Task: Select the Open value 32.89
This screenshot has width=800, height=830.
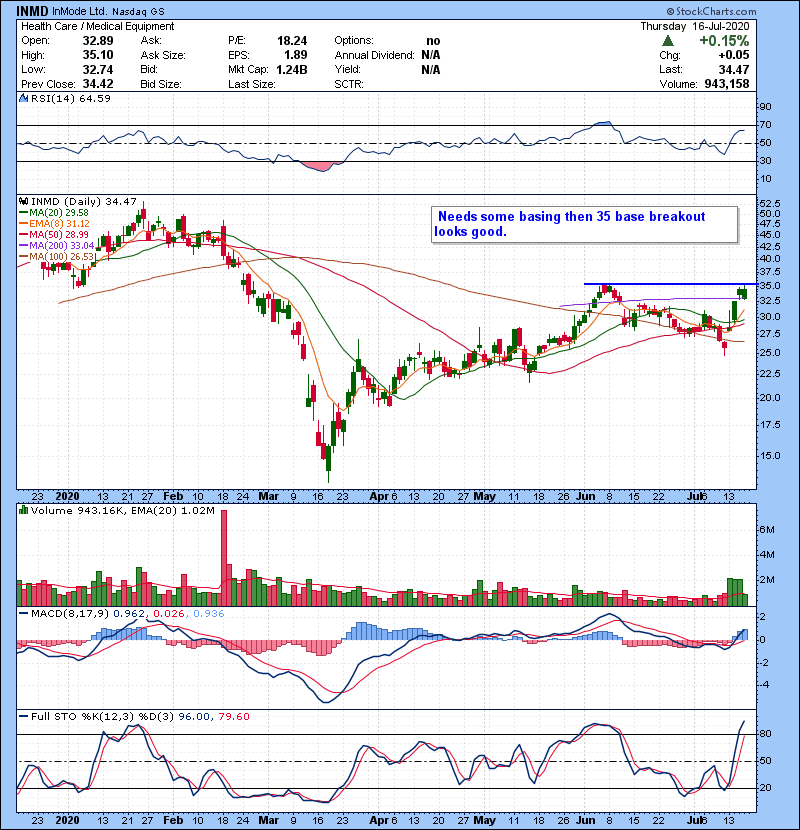Action: tap(98, 41)
